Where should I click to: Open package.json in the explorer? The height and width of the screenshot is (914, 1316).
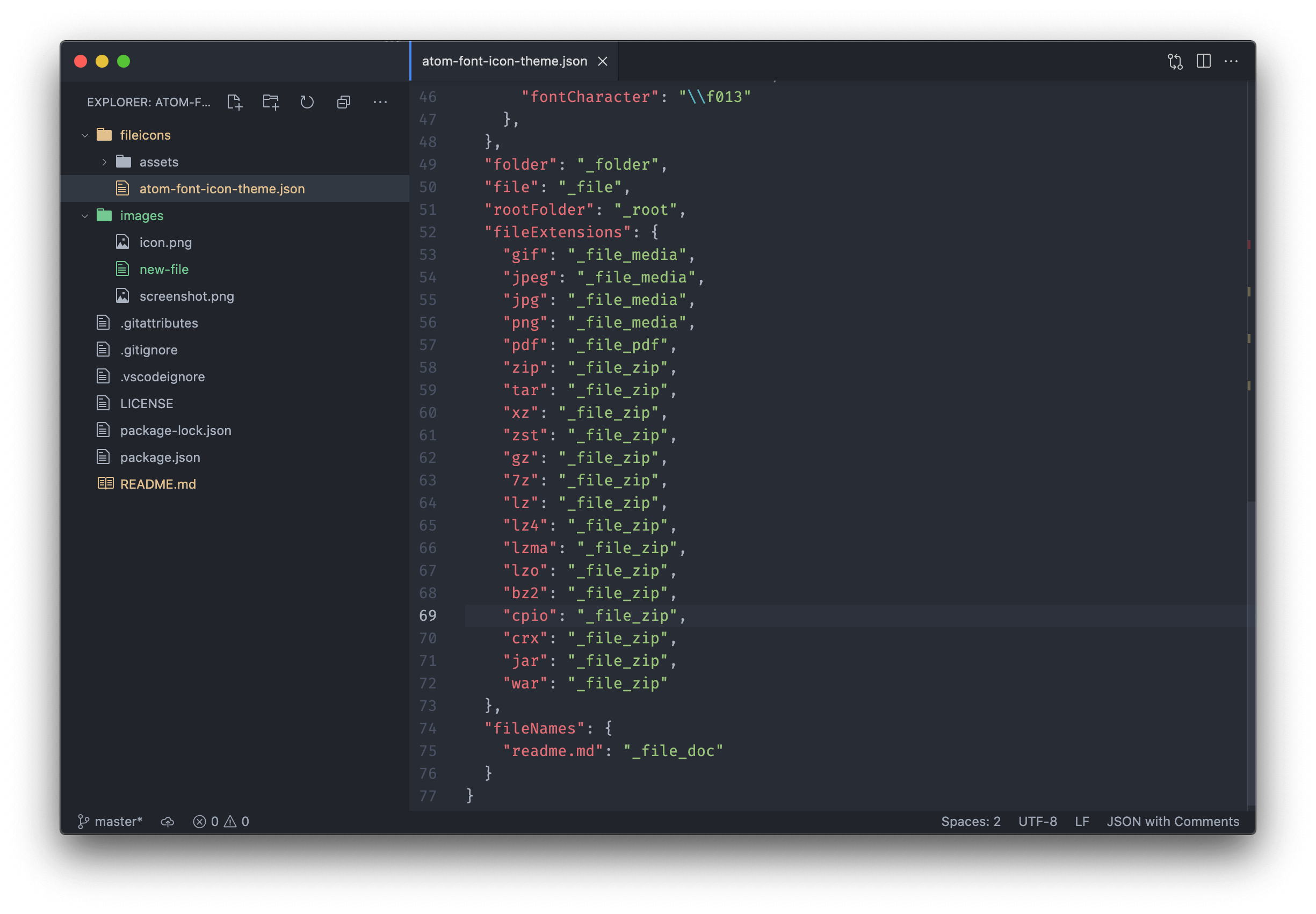pos(160,458)
